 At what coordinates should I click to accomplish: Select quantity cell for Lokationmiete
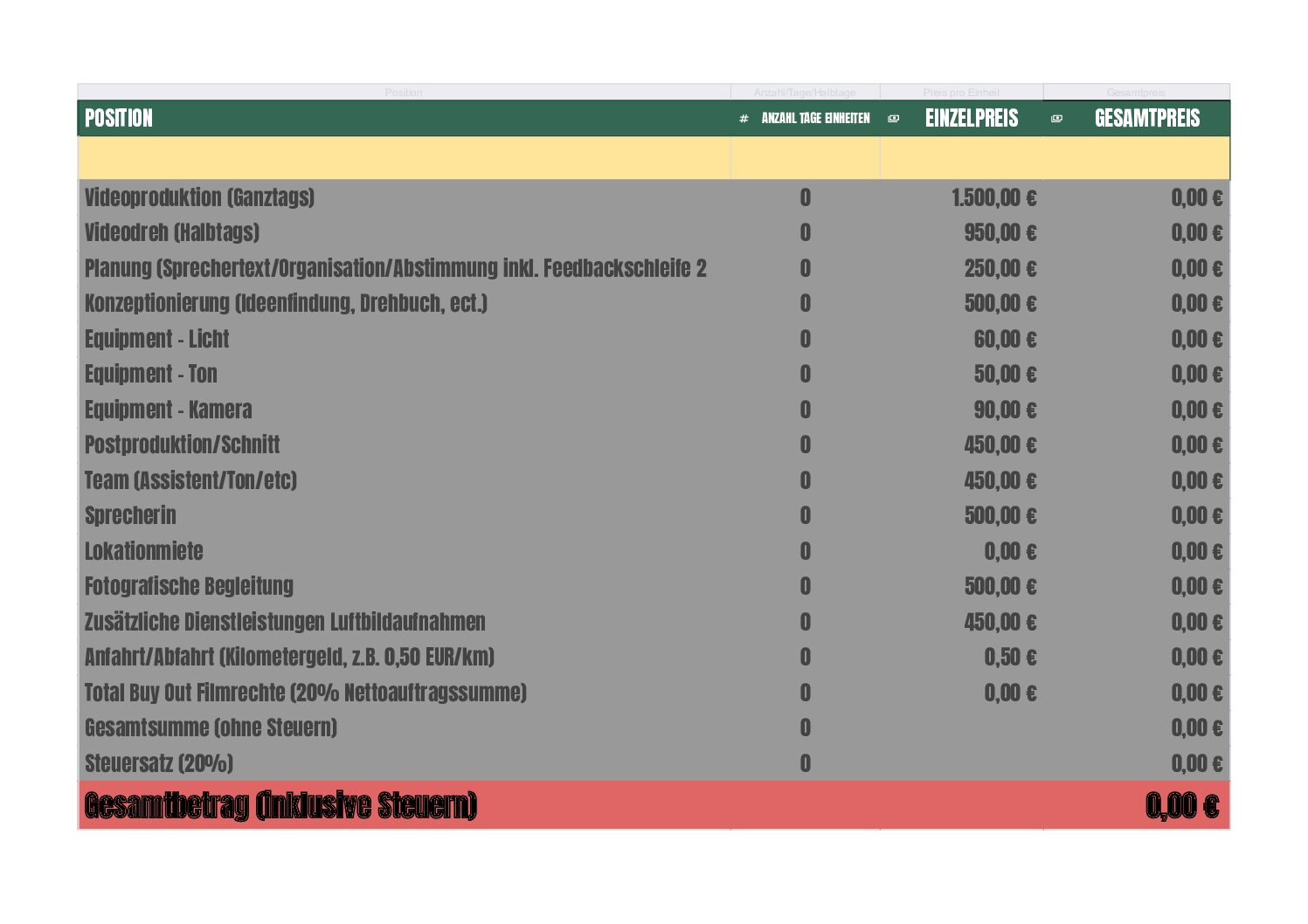[805, 552]
